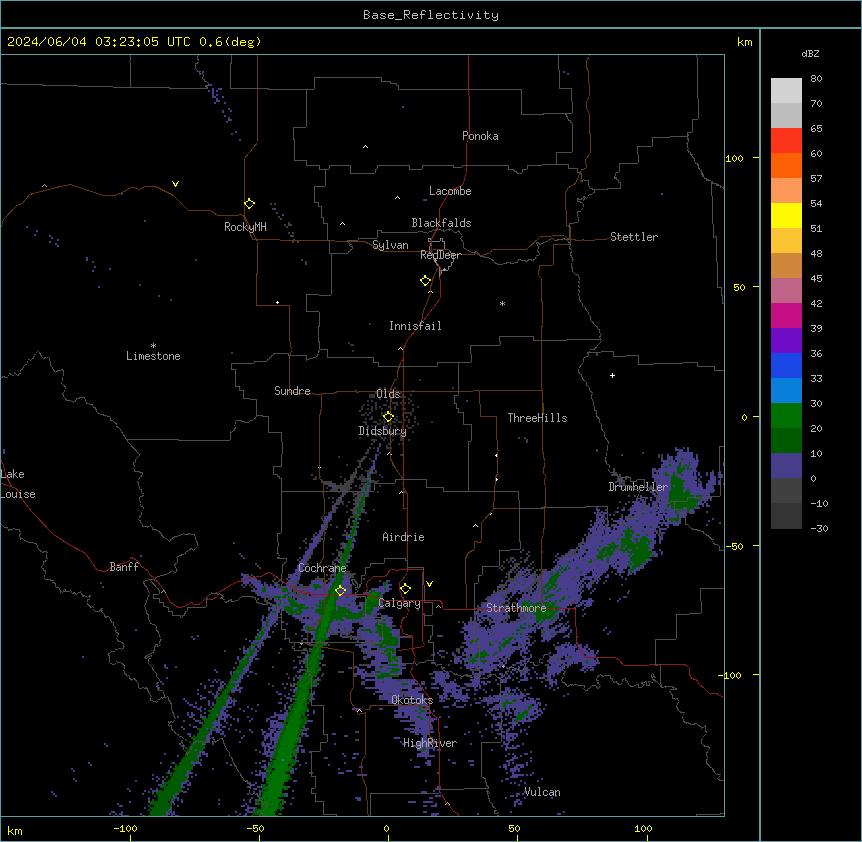
Task: Click the Limestone label
Action: [x=153, y=356]
